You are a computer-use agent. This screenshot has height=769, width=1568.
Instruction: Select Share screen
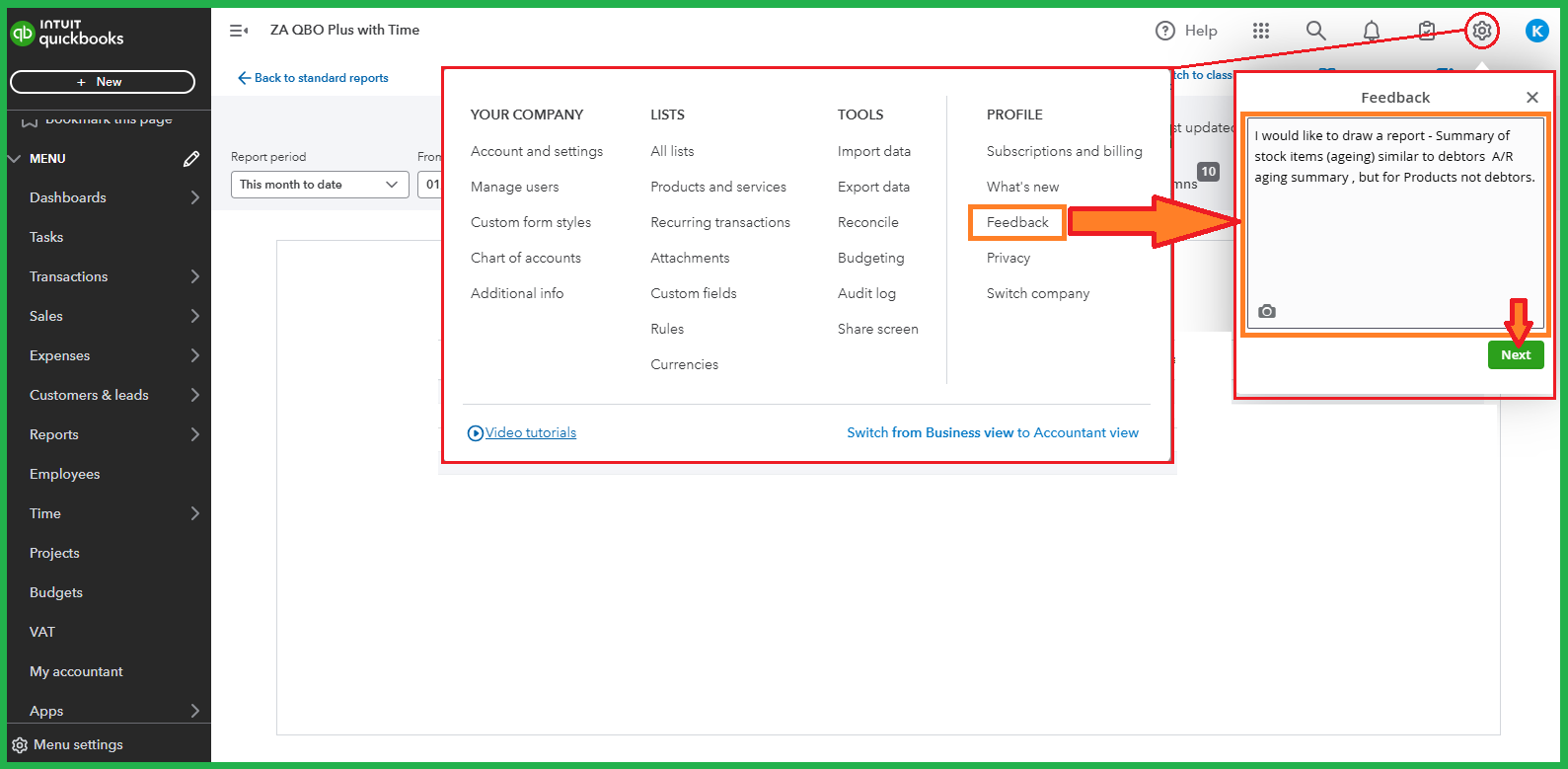click(x=878, y=329)
